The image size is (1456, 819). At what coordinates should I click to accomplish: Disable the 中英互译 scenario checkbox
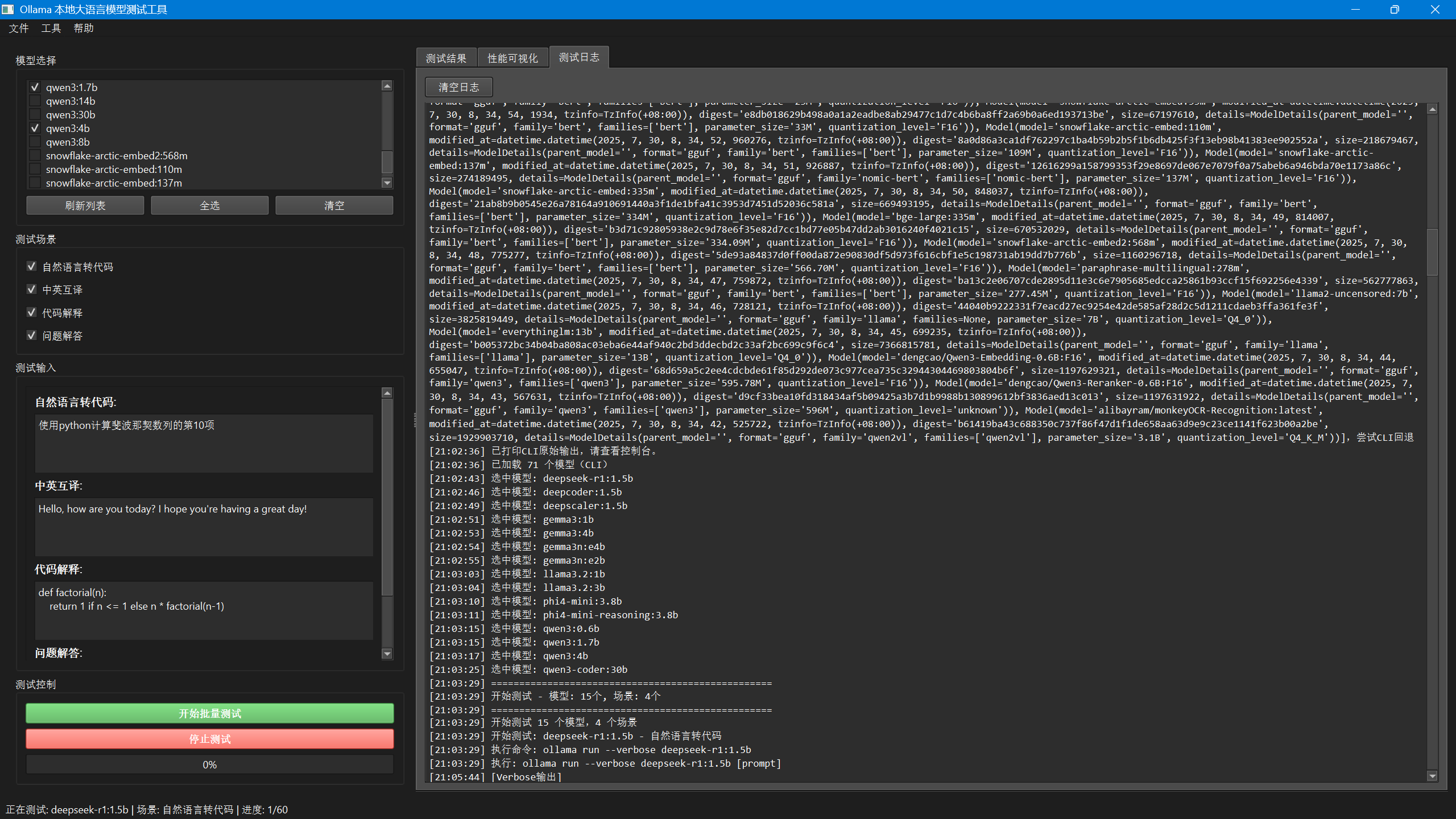pos(32,289)
